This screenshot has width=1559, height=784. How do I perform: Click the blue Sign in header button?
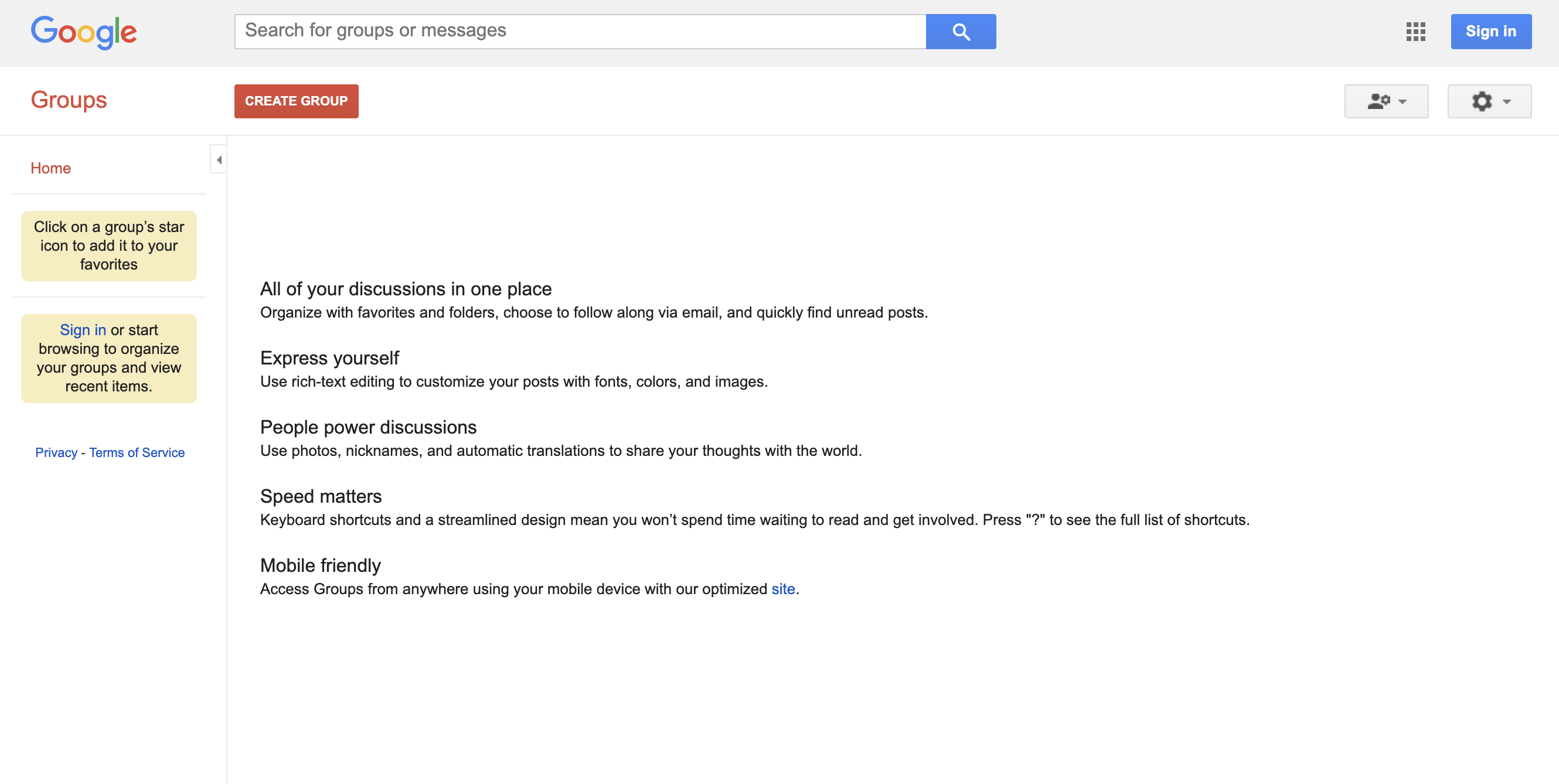click(1490, 32)
